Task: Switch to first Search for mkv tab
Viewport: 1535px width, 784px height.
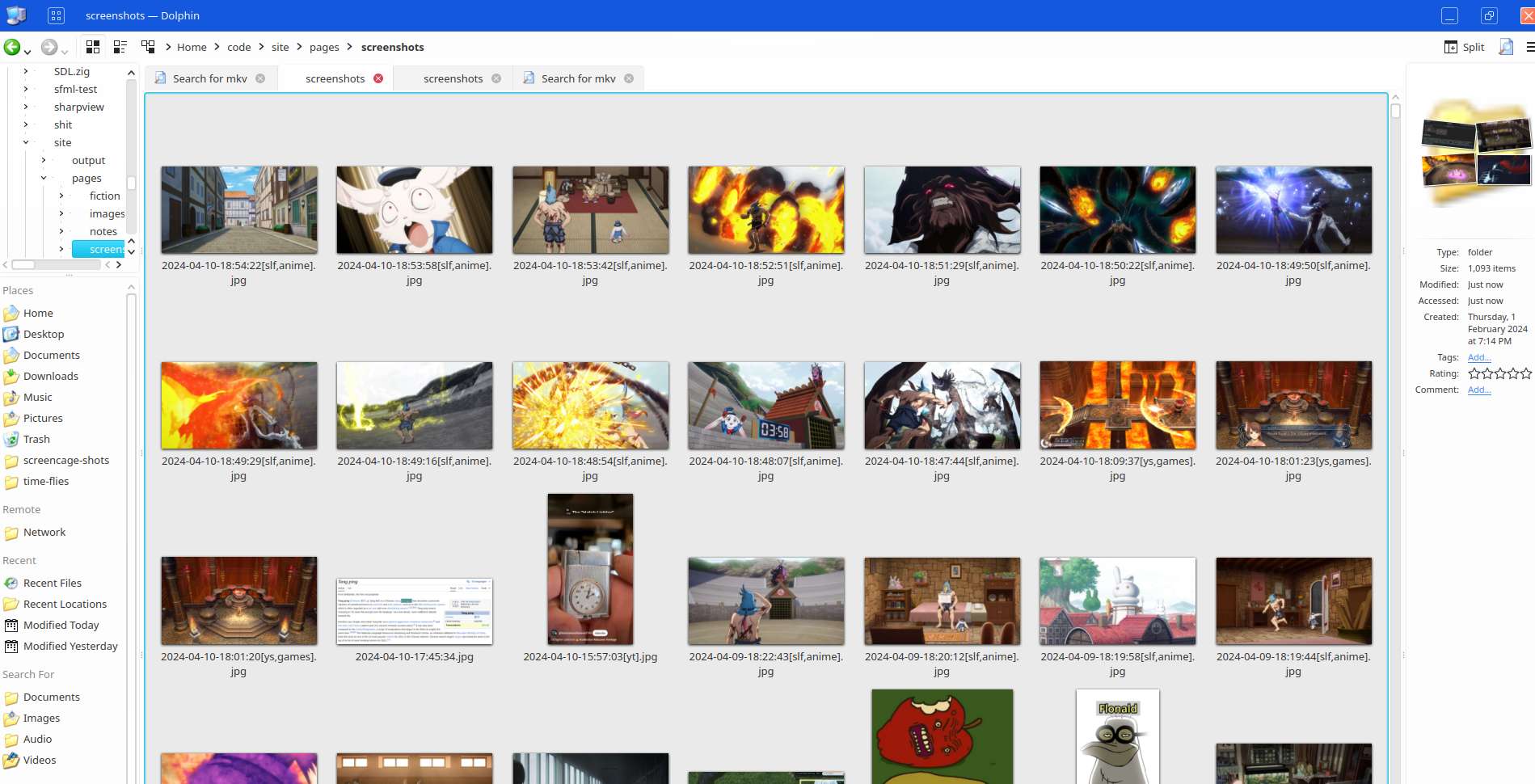Action: 210,78
